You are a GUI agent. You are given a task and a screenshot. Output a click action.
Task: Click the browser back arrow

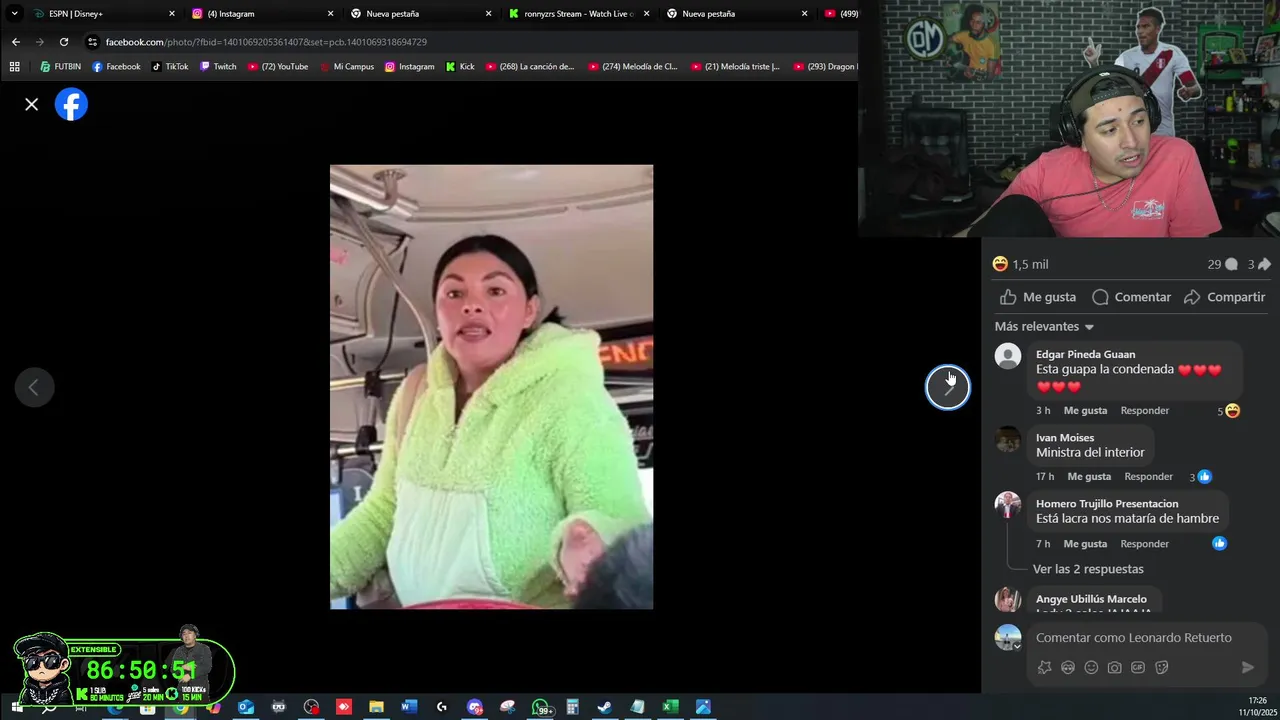(x=15, y=42)
